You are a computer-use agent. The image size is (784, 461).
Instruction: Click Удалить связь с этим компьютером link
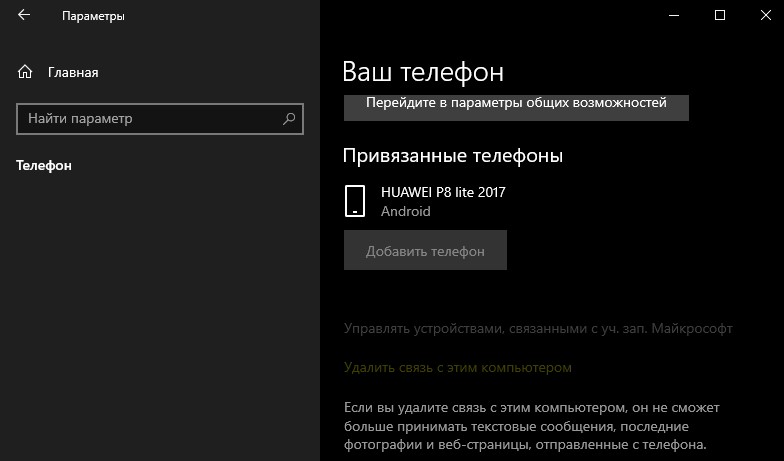point(458,368)
